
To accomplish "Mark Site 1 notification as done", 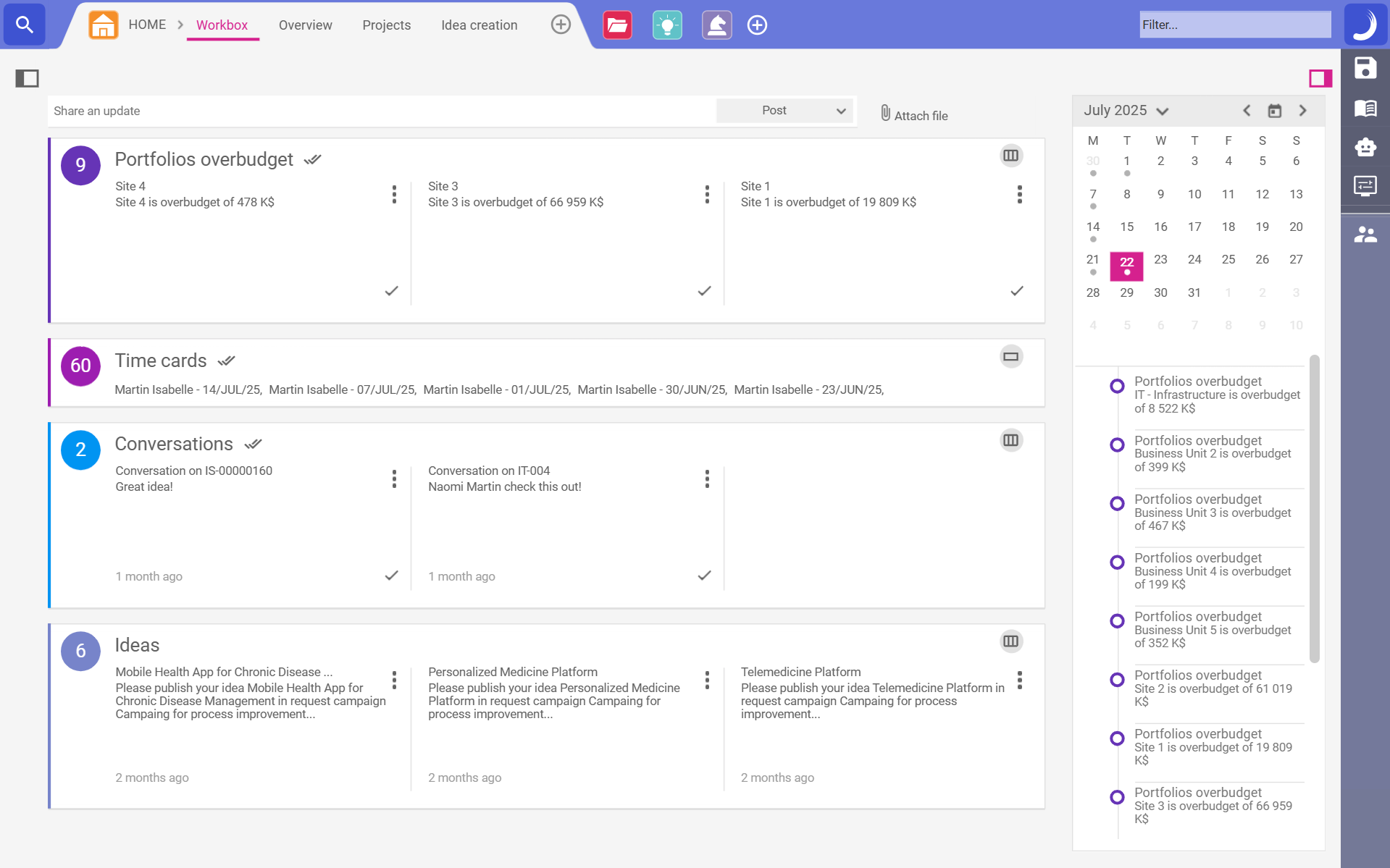I will pos(1017,291).
